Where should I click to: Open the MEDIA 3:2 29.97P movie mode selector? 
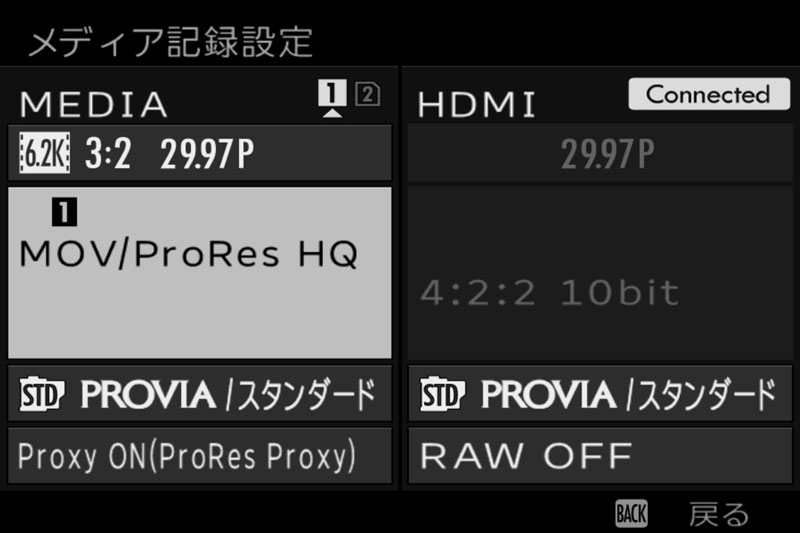coord(200,153)
